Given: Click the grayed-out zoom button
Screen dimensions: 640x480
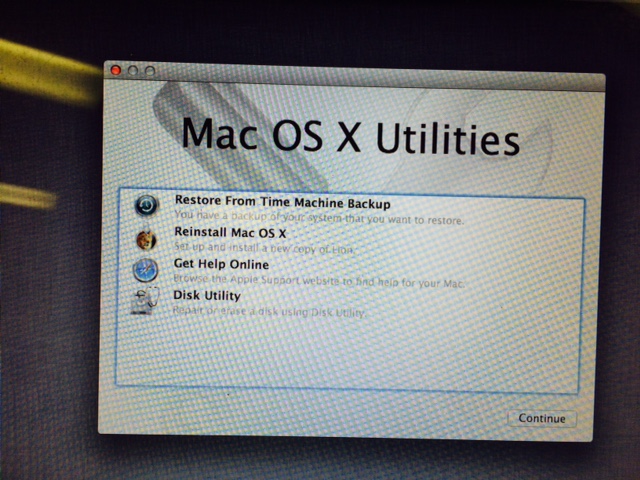Looking at the screenshot, I should pyautogui.click(x=150, y=71).
